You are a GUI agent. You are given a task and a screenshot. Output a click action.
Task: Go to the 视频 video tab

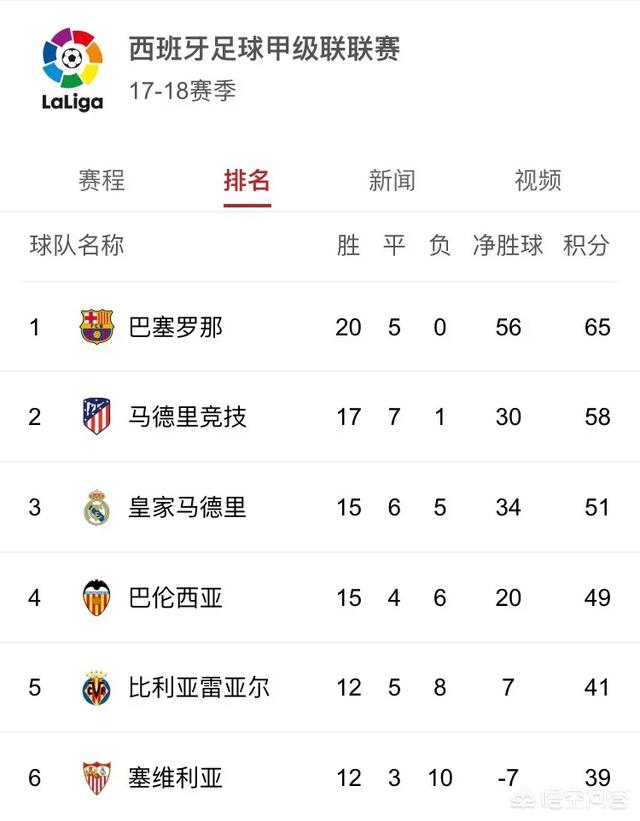[x=538, y=181]
